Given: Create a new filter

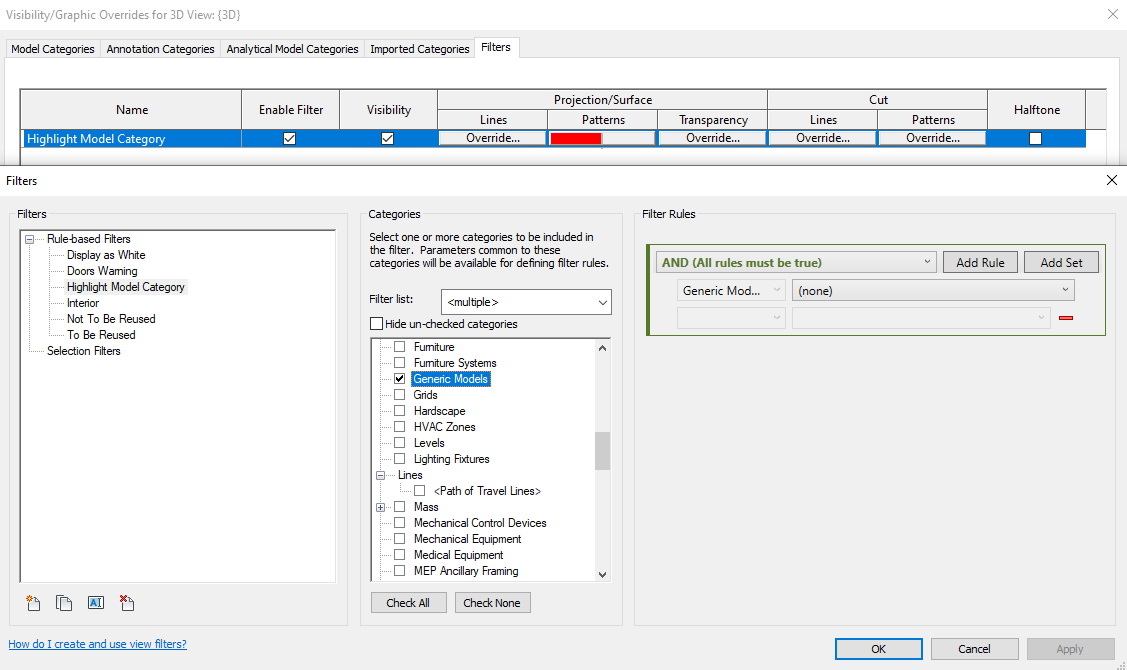Looking at the screenshot, I should [x=33, y=603].
